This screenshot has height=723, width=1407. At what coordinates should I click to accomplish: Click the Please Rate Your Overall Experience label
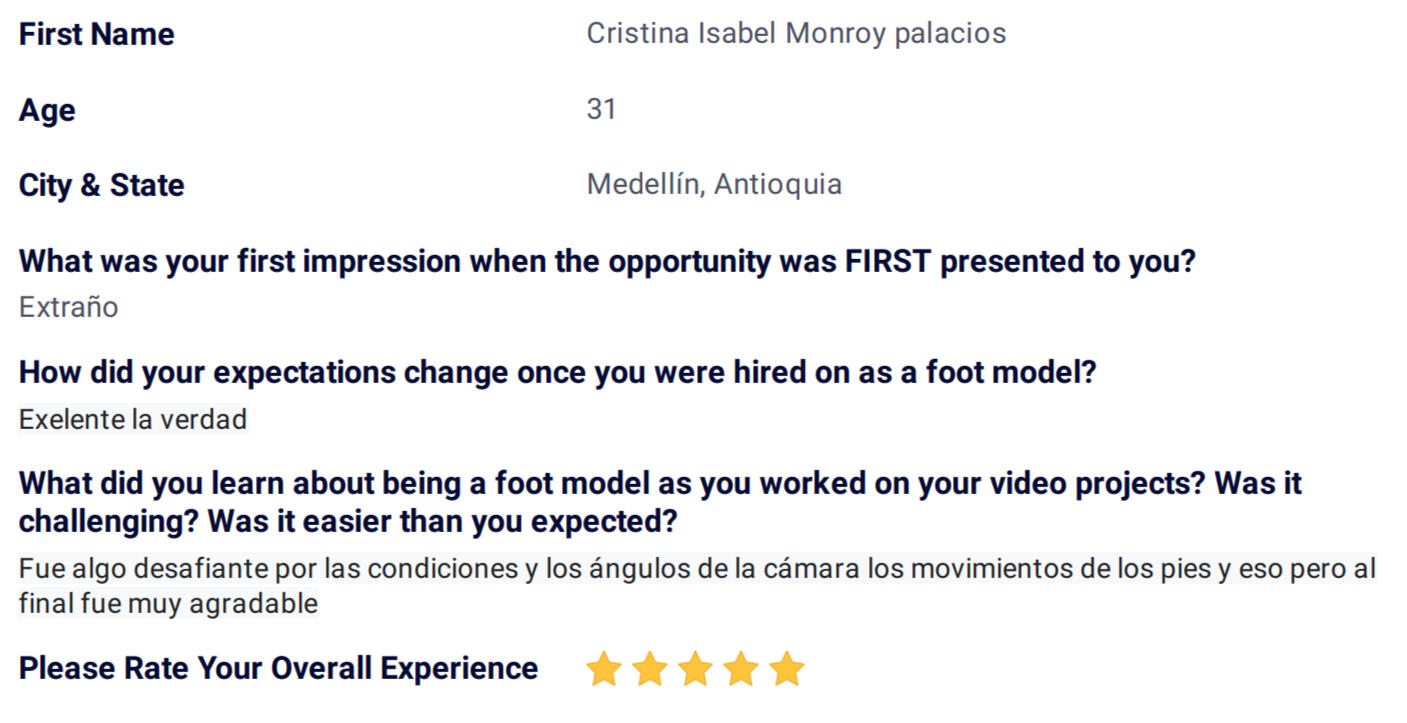[278, 669]
